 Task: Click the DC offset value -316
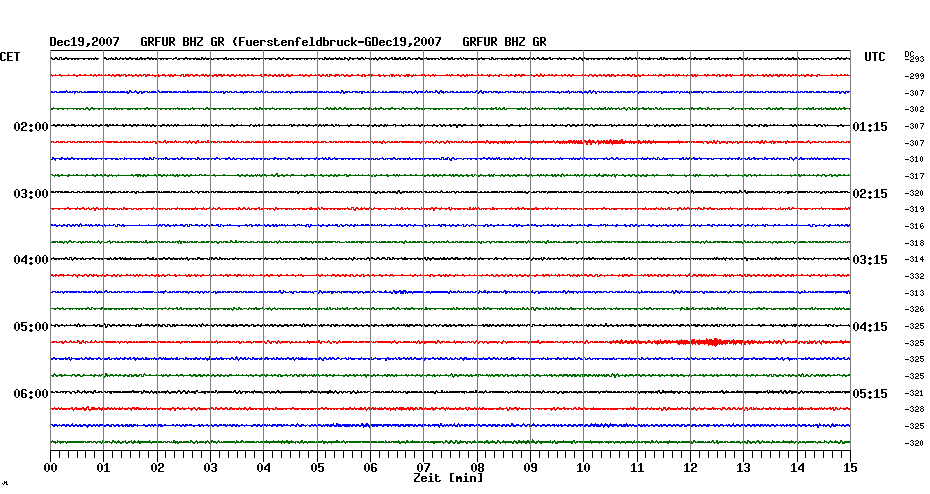[915, 227]
